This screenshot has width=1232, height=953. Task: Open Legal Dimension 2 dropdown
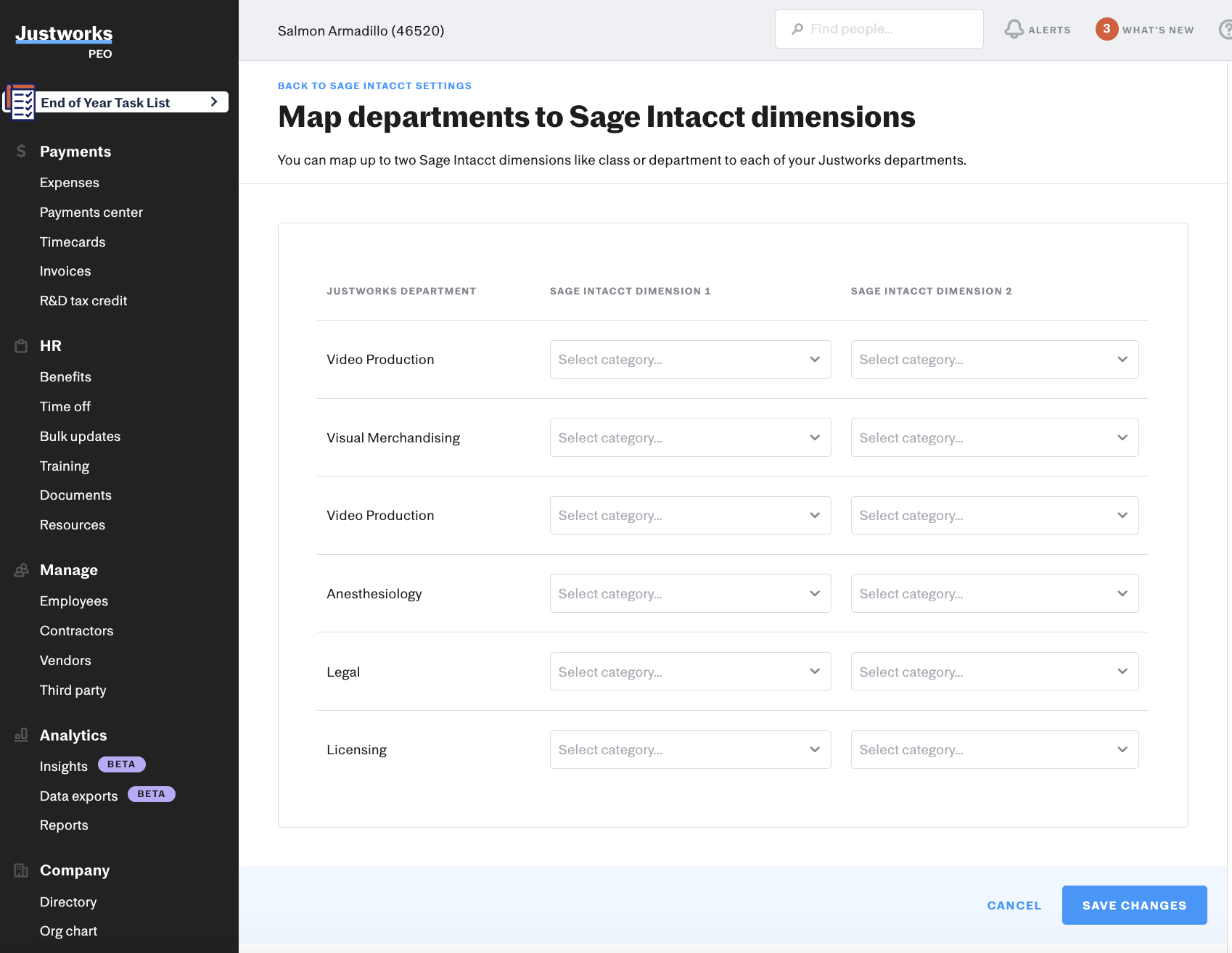(995, 672)
